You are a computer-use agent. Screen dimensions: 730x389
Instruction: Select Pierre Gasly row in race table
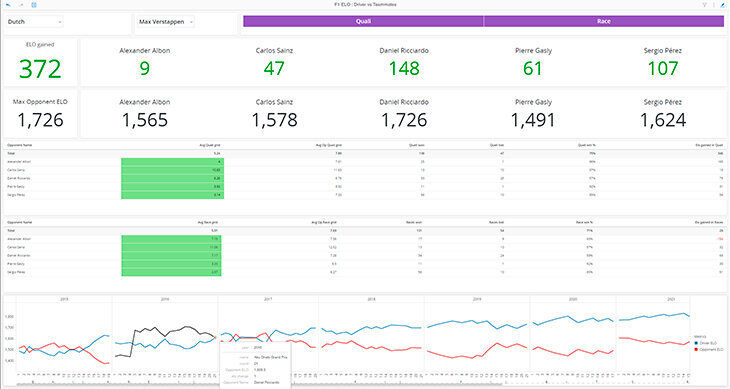click(x=365, y=264)
